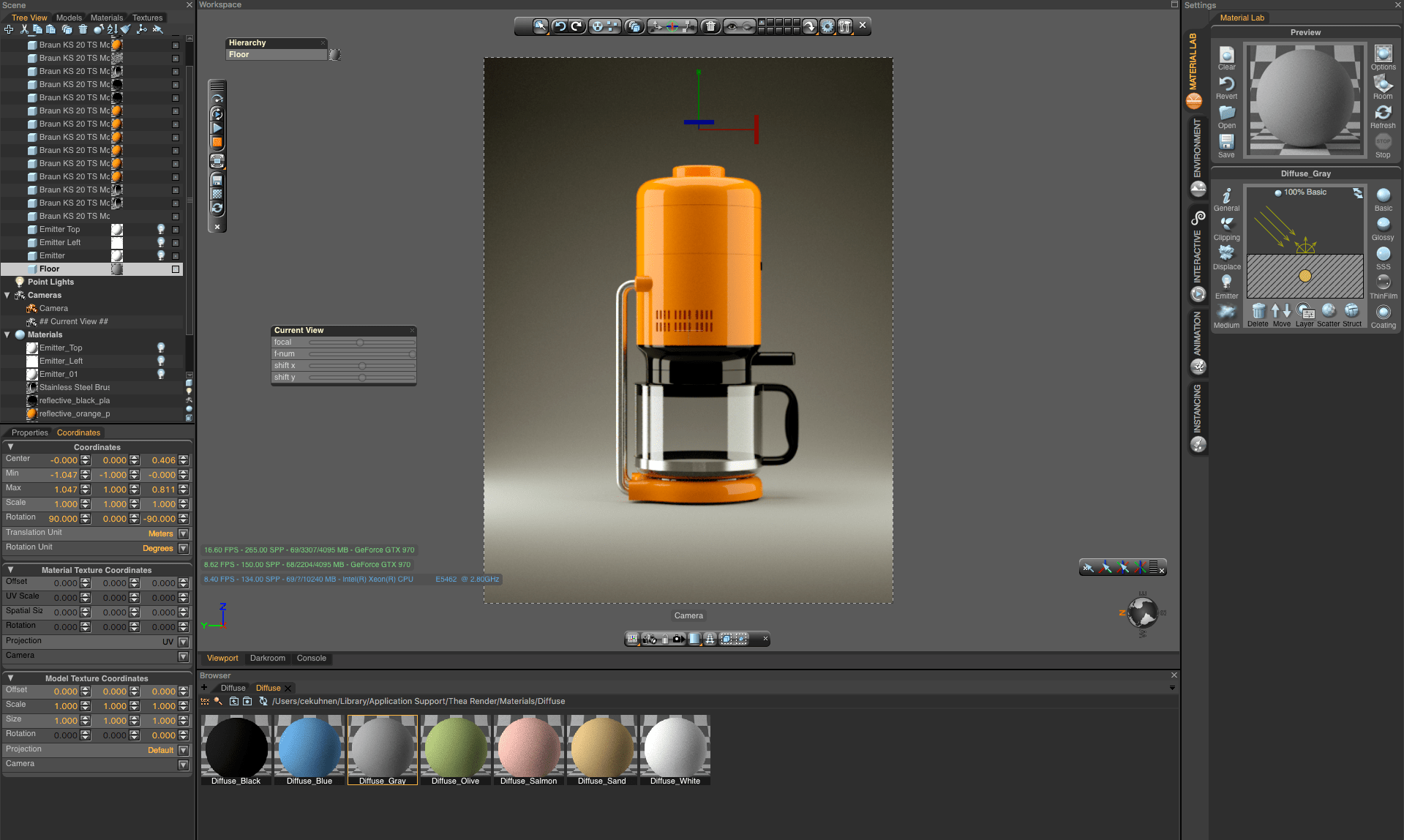
Task: Adjust the shift x slider
Action: [361, 366]
